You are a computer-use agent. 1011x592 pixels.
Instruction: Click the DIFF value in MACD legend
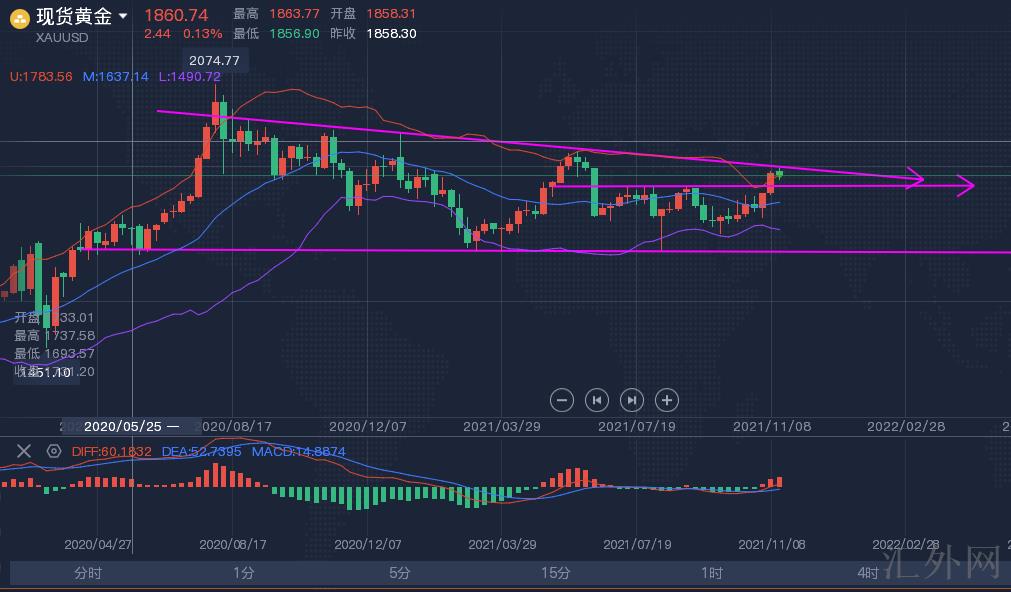[111, 452]
